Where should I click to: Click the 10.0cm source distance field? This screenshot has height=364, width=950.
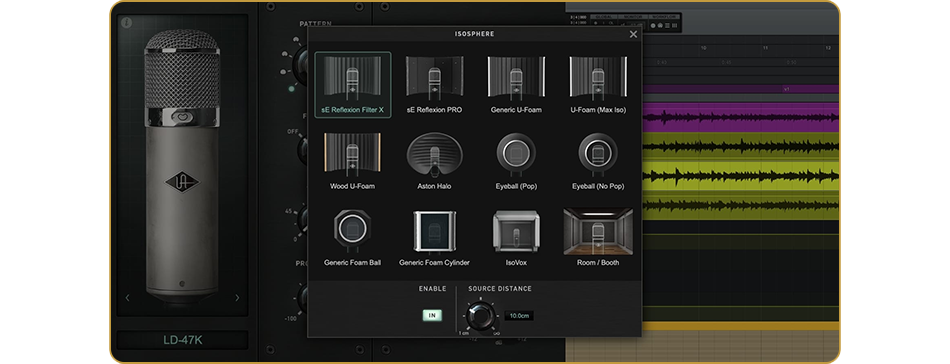pyautogui.click(x=519, y=316)
